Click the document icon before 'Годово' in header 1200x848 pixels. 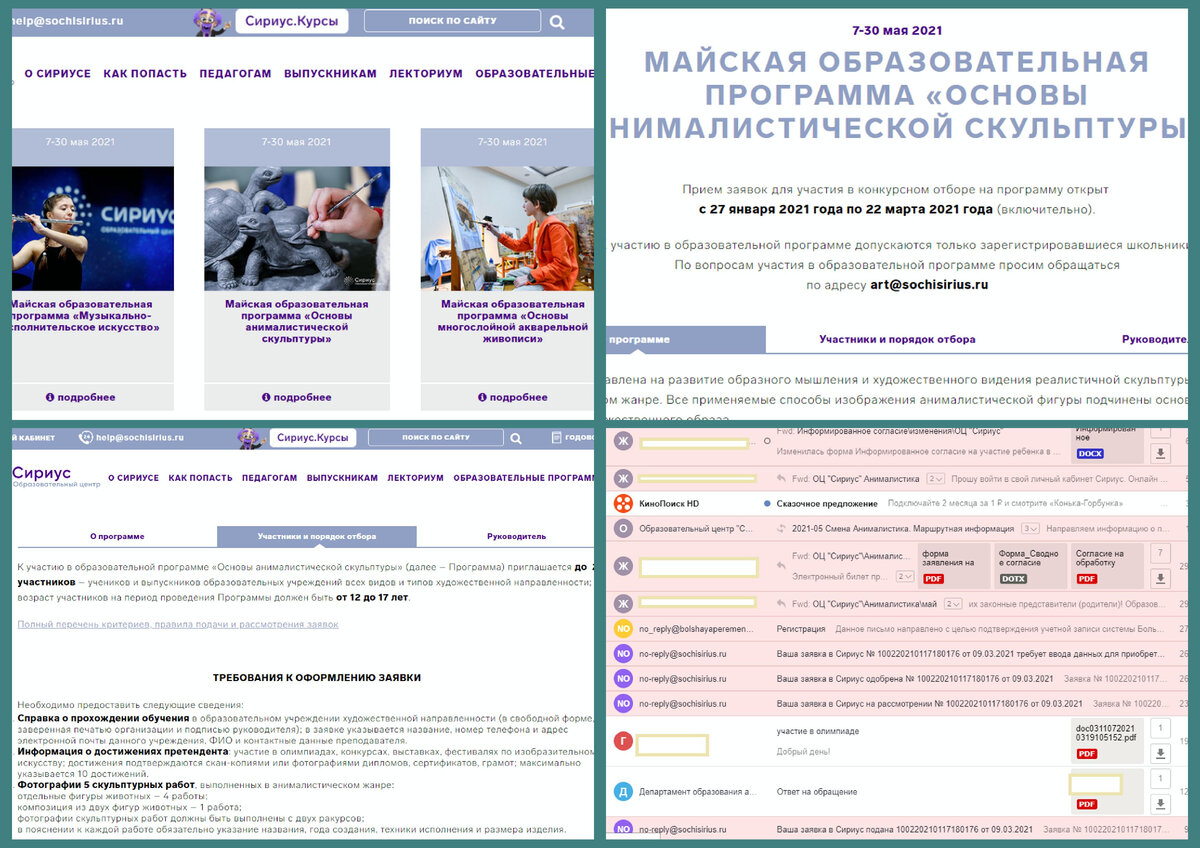point(557,438)
